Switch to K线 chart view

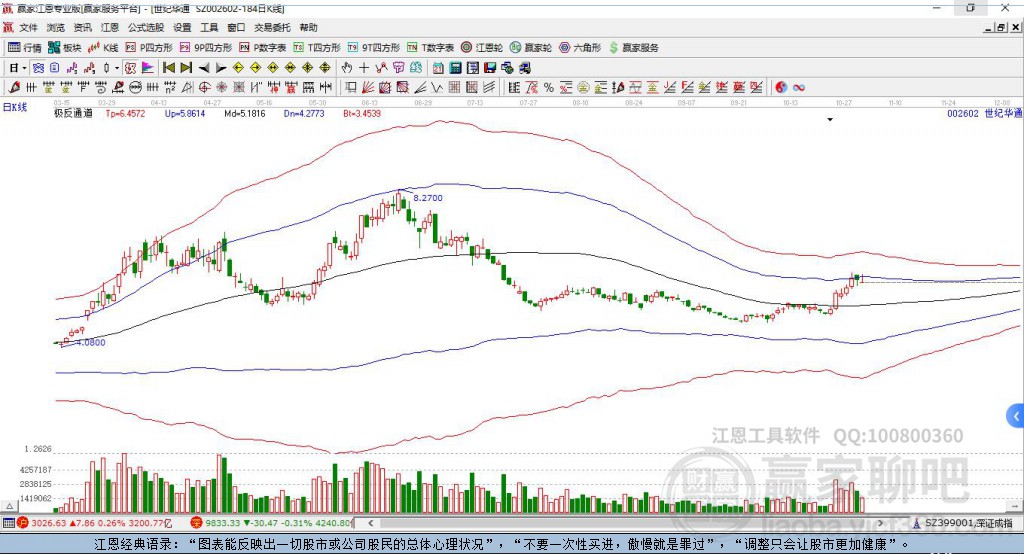coord(103,48)
